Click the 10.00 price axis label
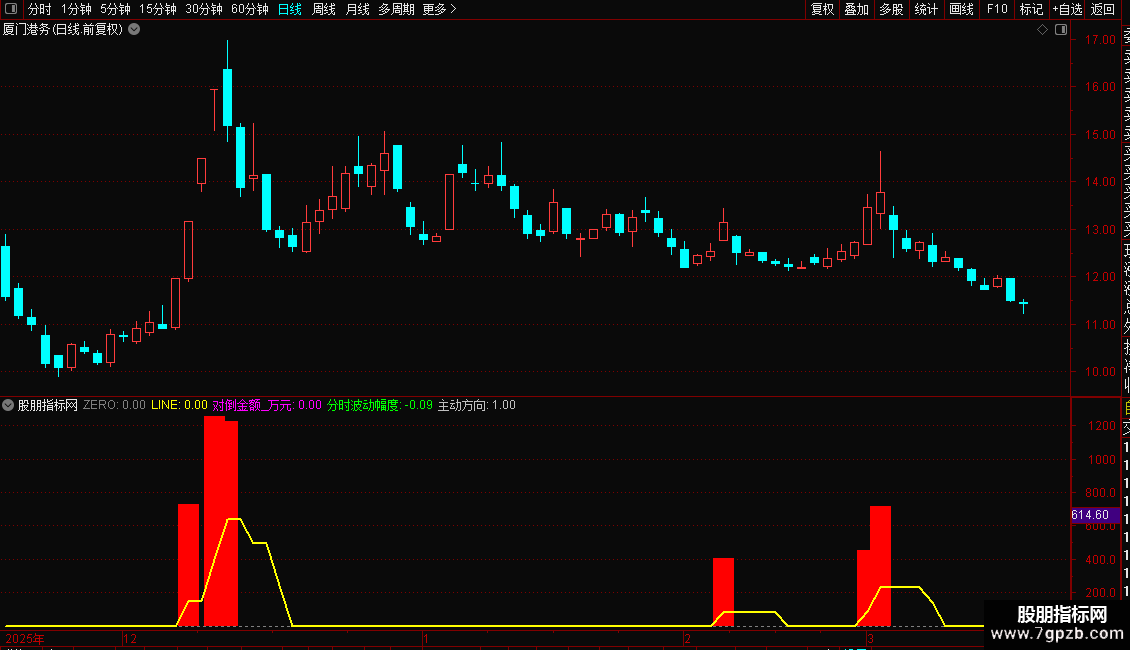This screenshot has height=650, width=1130. click(1100, 372)
